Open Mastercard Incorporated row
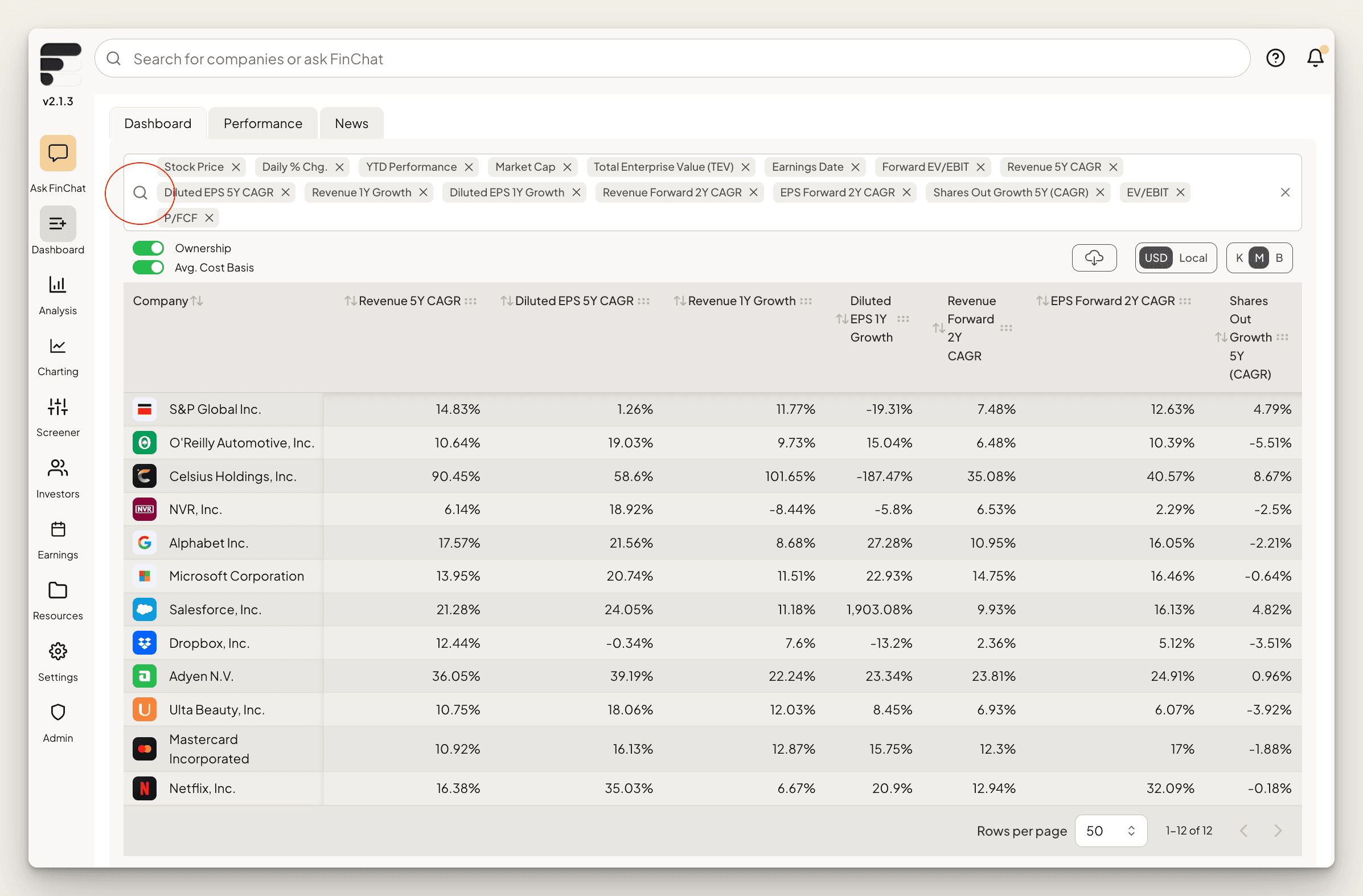Screen dimensions: 1363x896 coord(712,749)
